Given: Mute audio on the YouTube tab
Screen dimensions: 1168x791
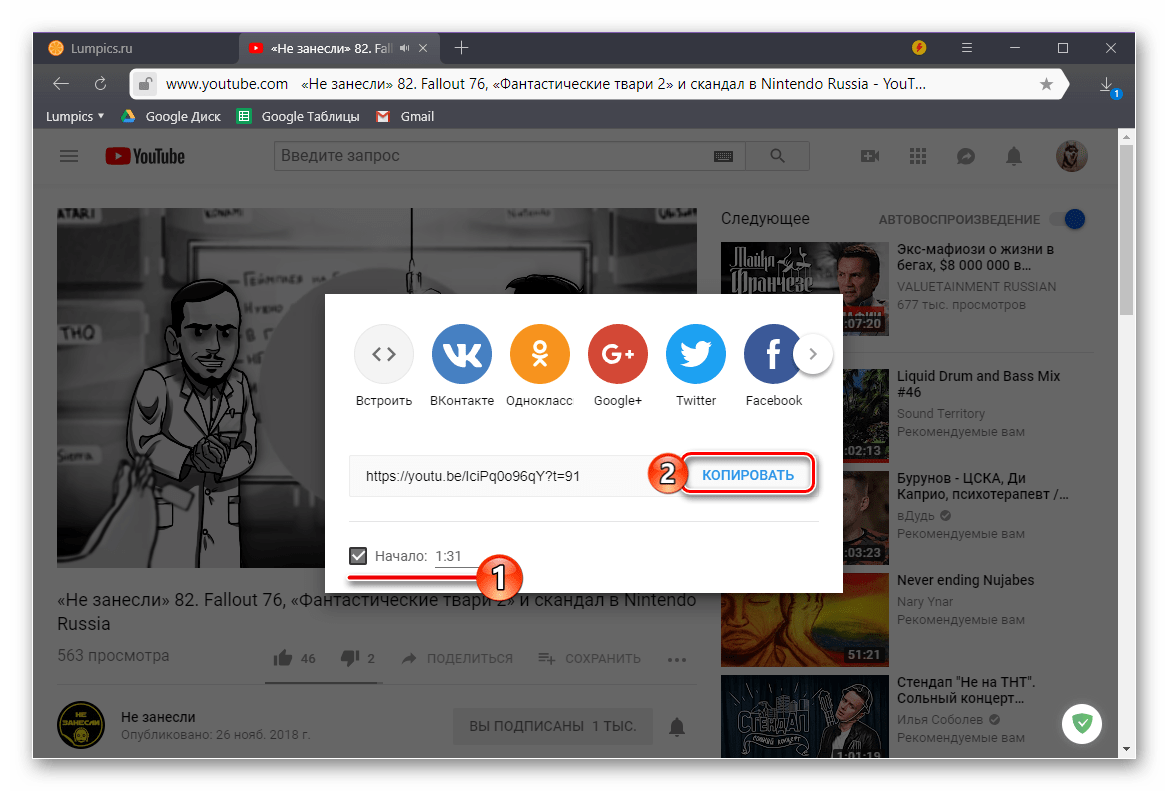Looking at the screenshot, I should pos(405,48).
